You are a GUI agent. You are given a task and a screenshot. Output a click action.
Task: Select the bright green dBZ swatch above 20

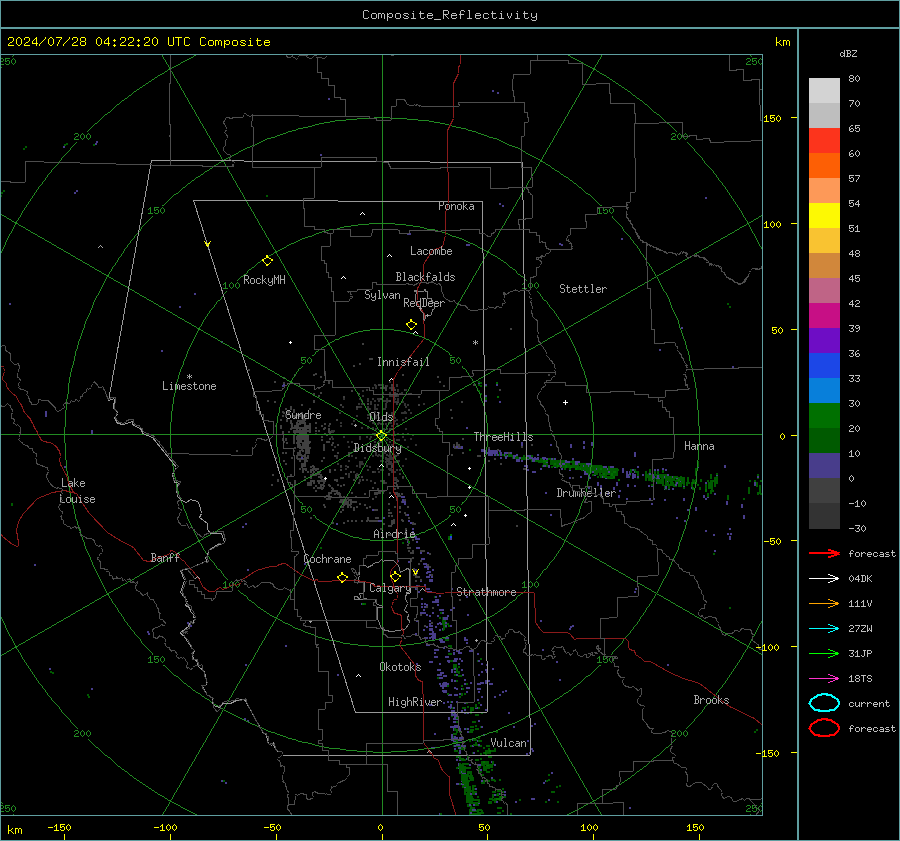pyautogui.click(x=824, y=416)
